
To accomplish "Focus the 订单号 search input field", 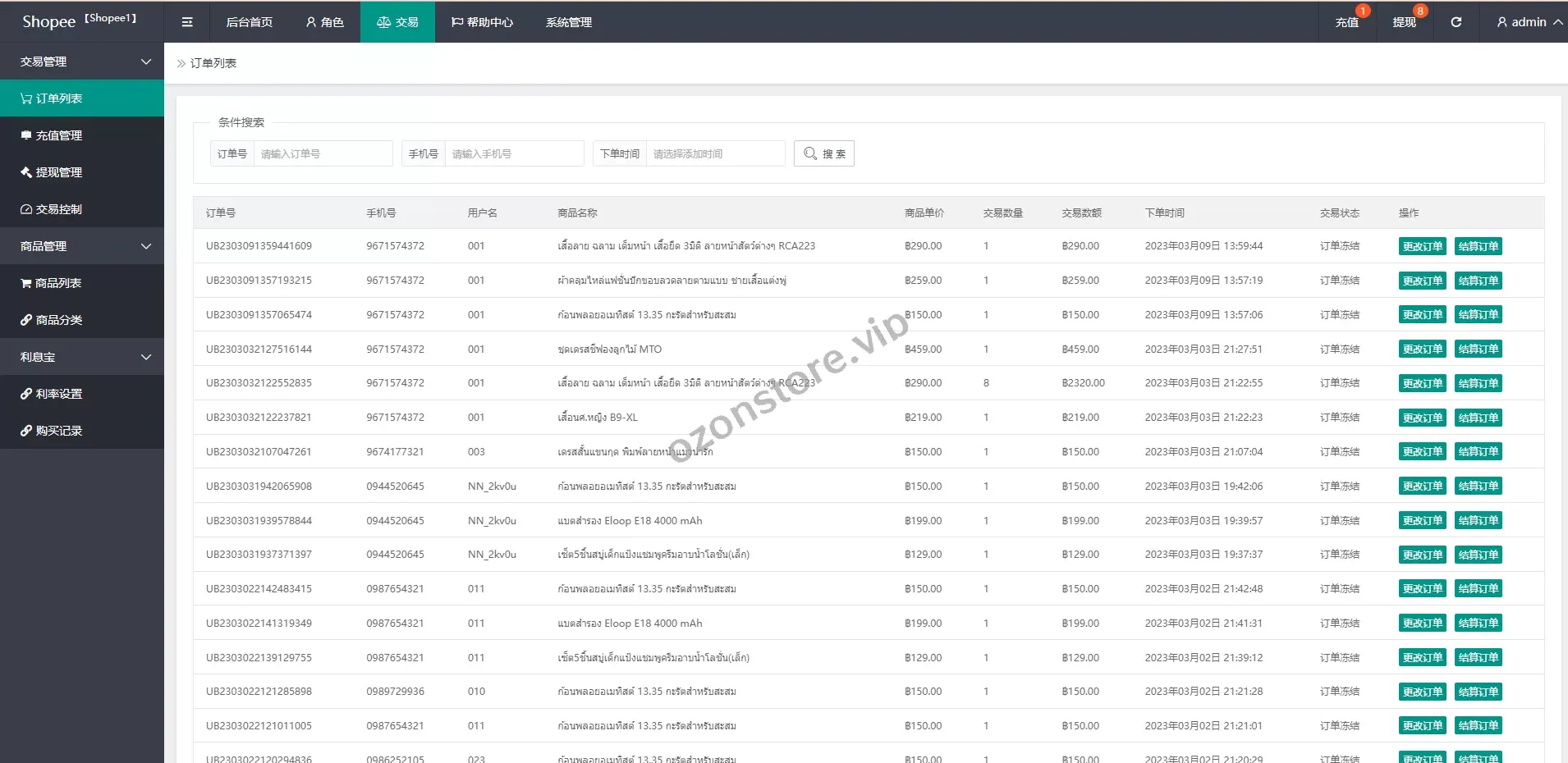I will 323,153.
